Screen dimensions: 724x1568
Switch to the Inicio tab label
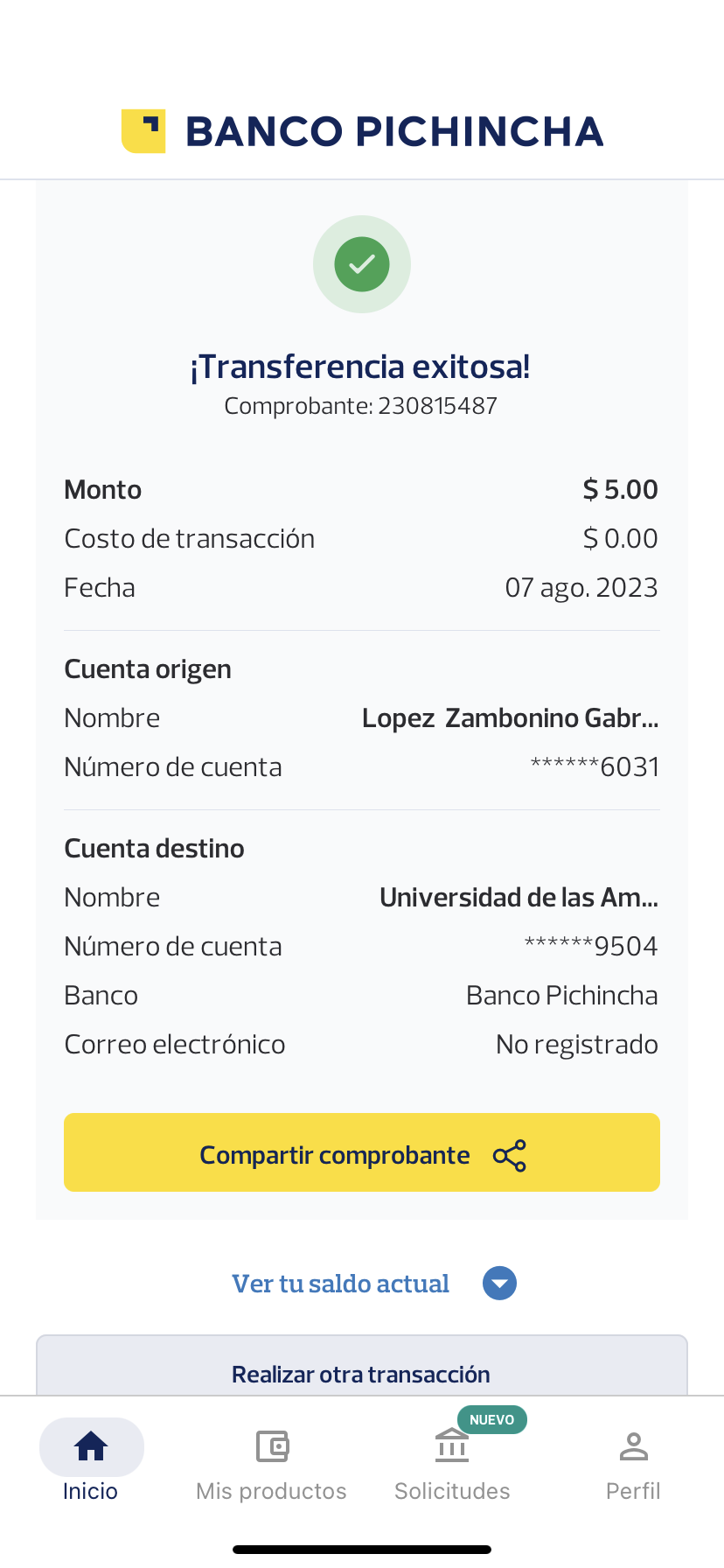point(90,1491)
